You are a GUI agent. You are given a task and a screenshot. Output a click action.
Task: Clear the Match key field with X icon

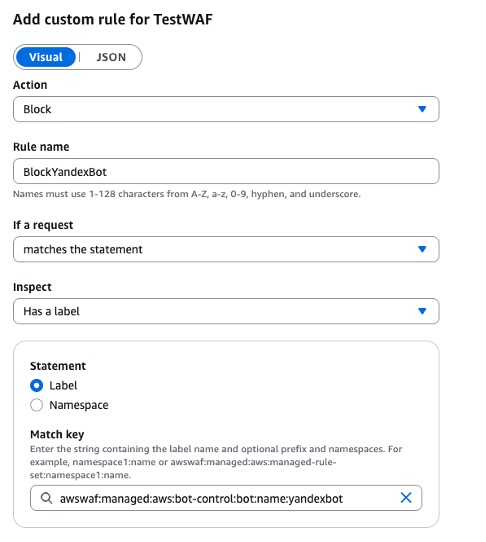click(x=406, y=498)
